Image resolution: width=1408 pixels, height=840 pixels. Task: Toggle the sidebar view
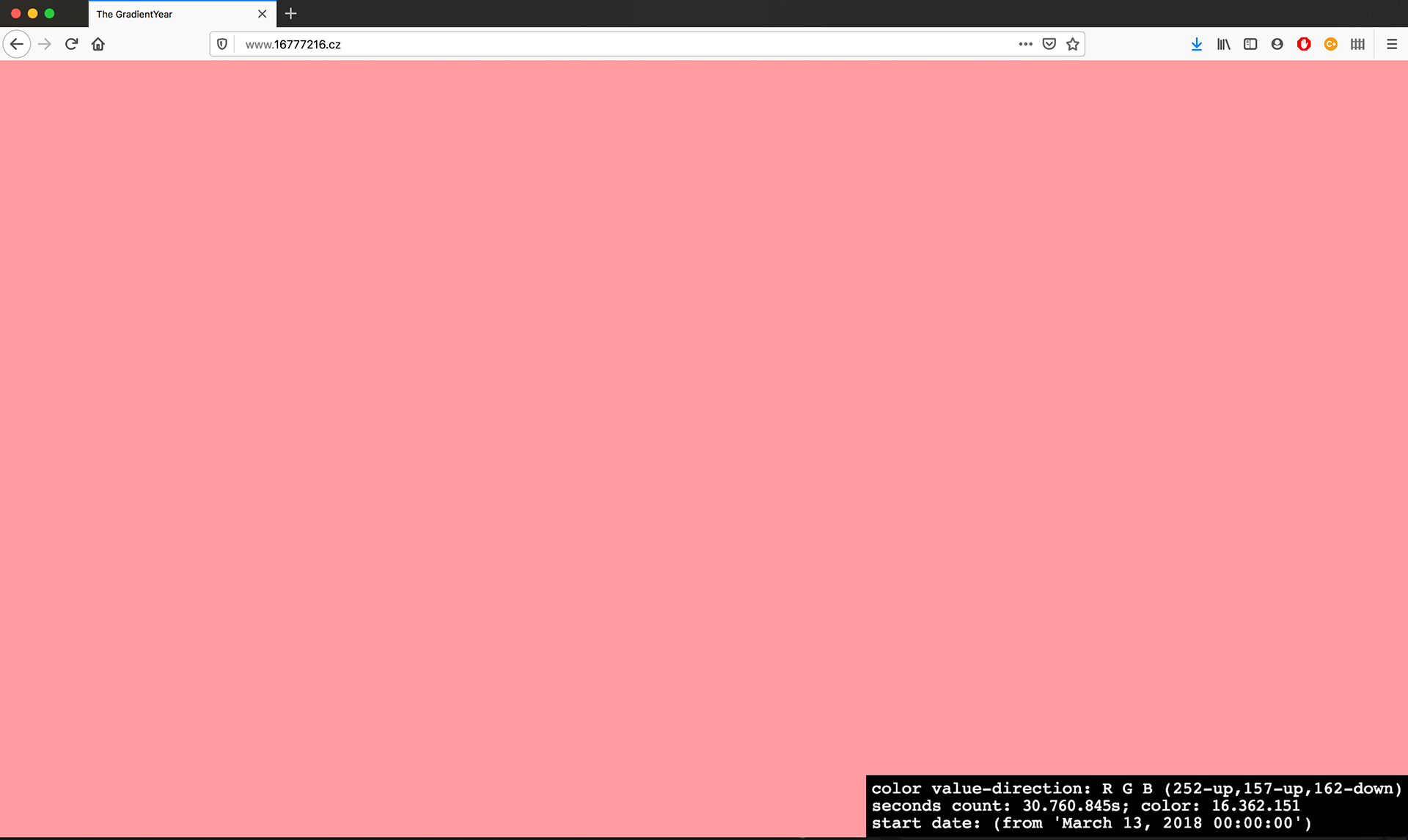[x=1250, y=44]
